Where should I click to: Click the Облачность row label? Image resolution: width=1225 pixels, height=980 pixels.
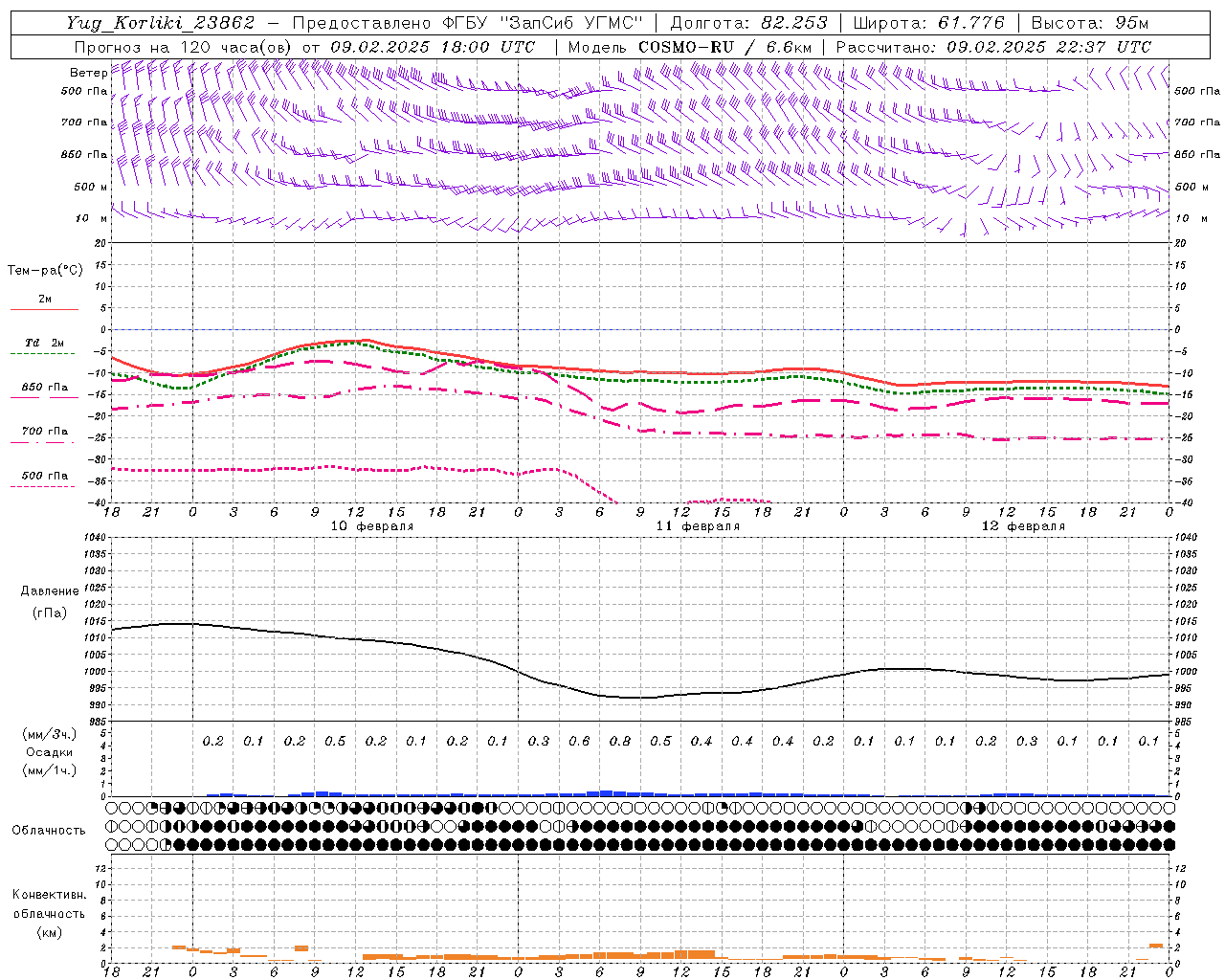48,830
